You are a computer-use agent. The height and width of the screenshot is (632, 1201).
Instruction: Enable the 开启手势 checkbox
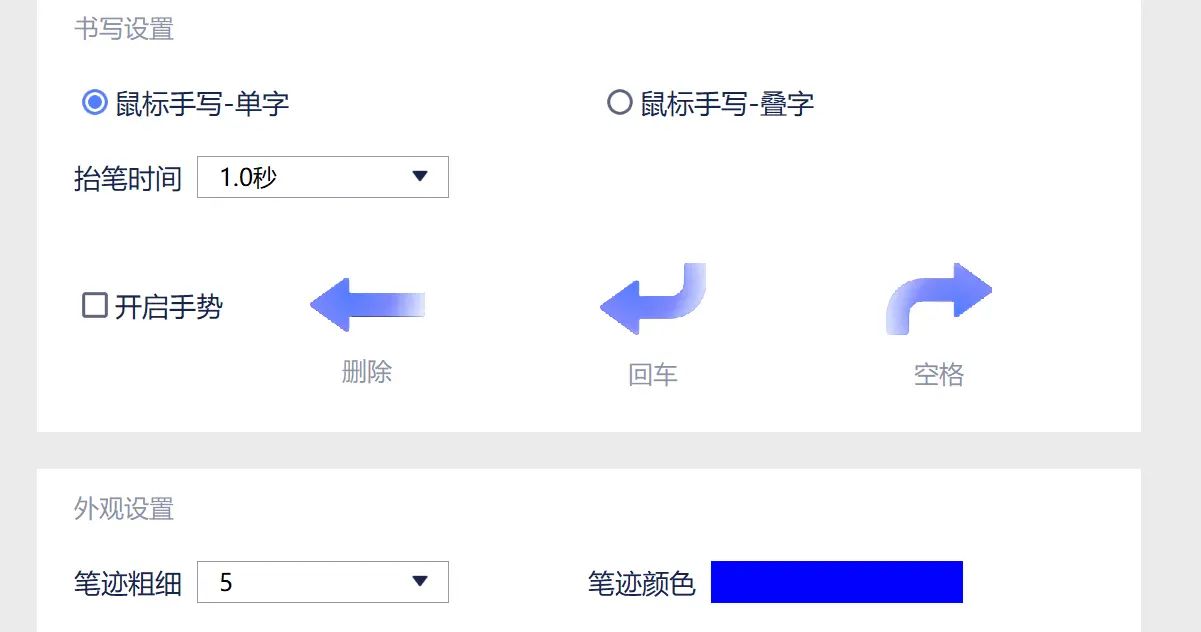pyautogui.click(x=95, y=306)
